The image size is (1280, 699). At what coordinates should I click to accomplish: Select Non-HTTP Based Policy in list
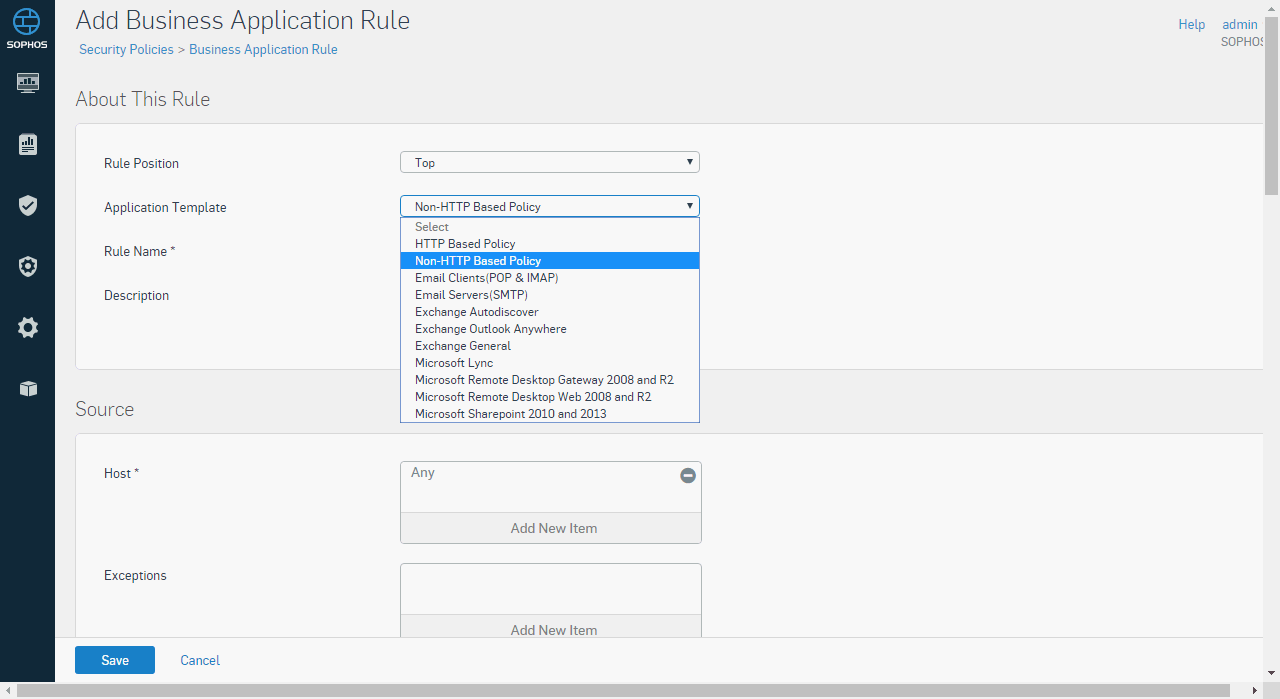coord(550,261)
